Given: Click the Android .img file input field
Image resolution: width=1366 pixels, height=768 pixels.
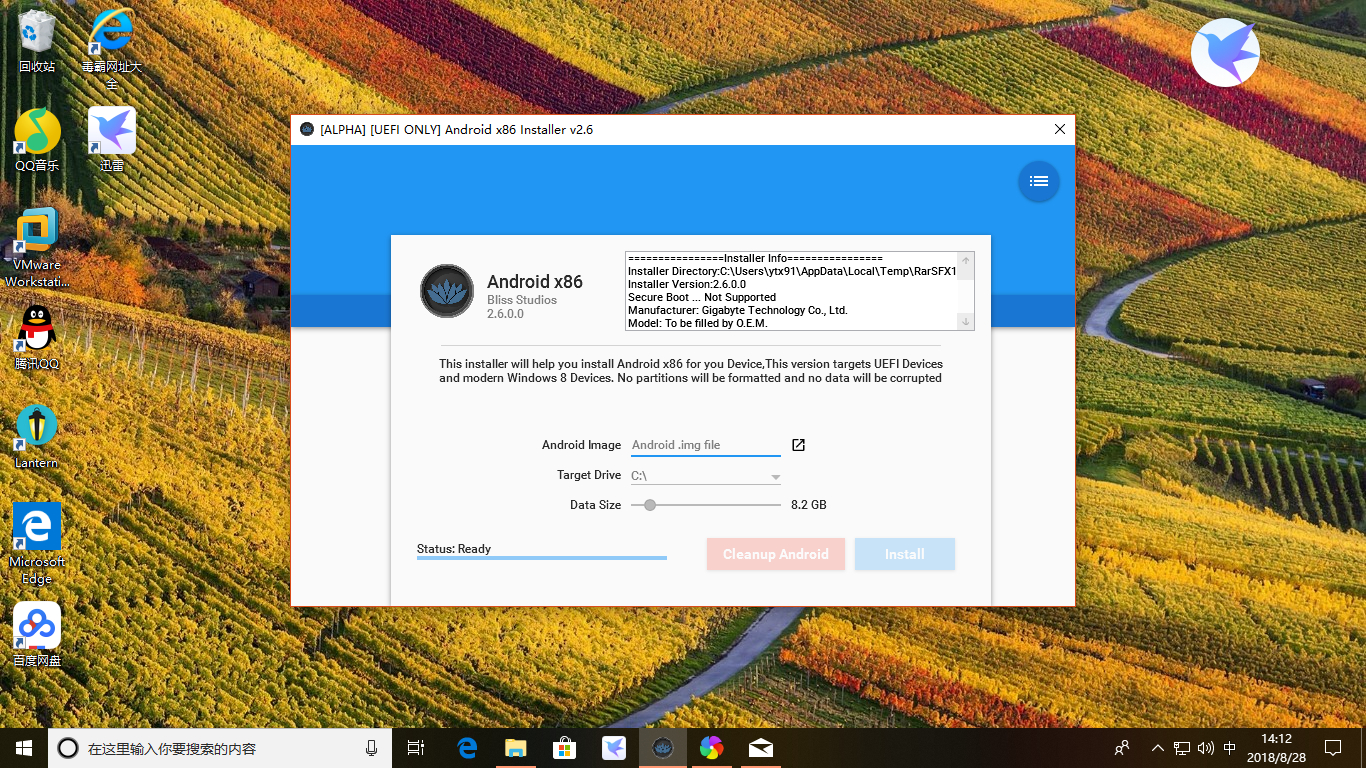Looking at the screenshot, I should tap(705, 445).
